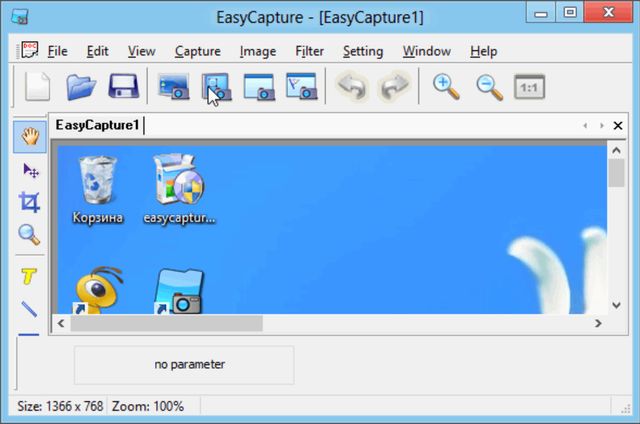The height and width of the screenshot is (424, 640).
Task: Click the no parameter panel box
Action: pyautogui.click(x=184, y=365)
